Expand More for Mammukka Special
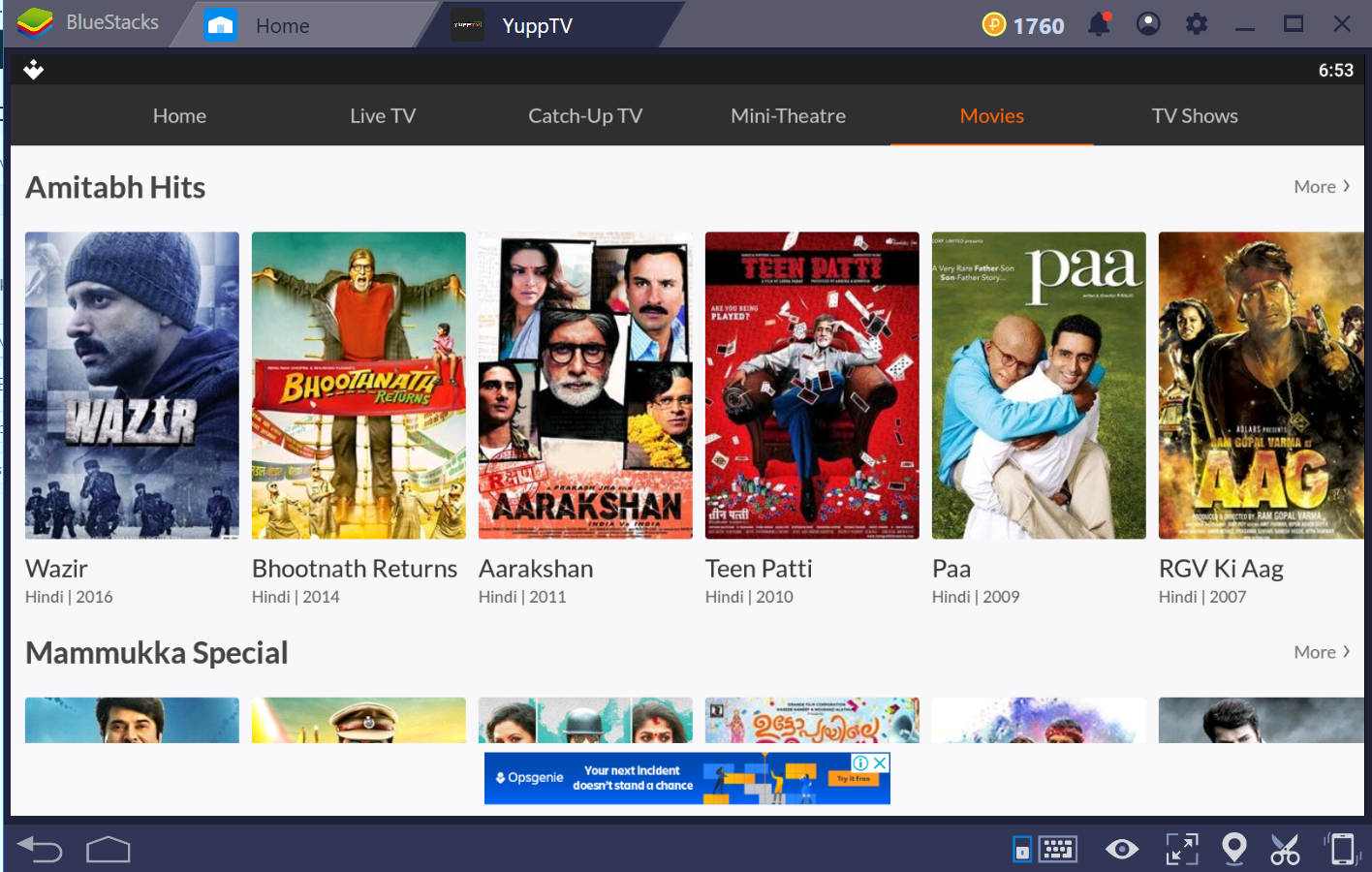Viewport: 1372px width, 872px height. point(1322,652)
